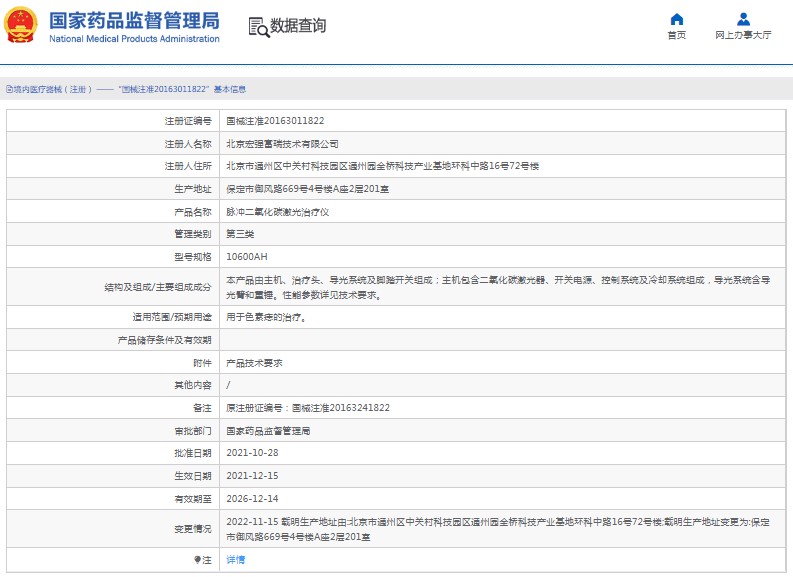Click the 数据查询 heading text
Viewport: 793px width, 577px height.
(x=298, y=26)
